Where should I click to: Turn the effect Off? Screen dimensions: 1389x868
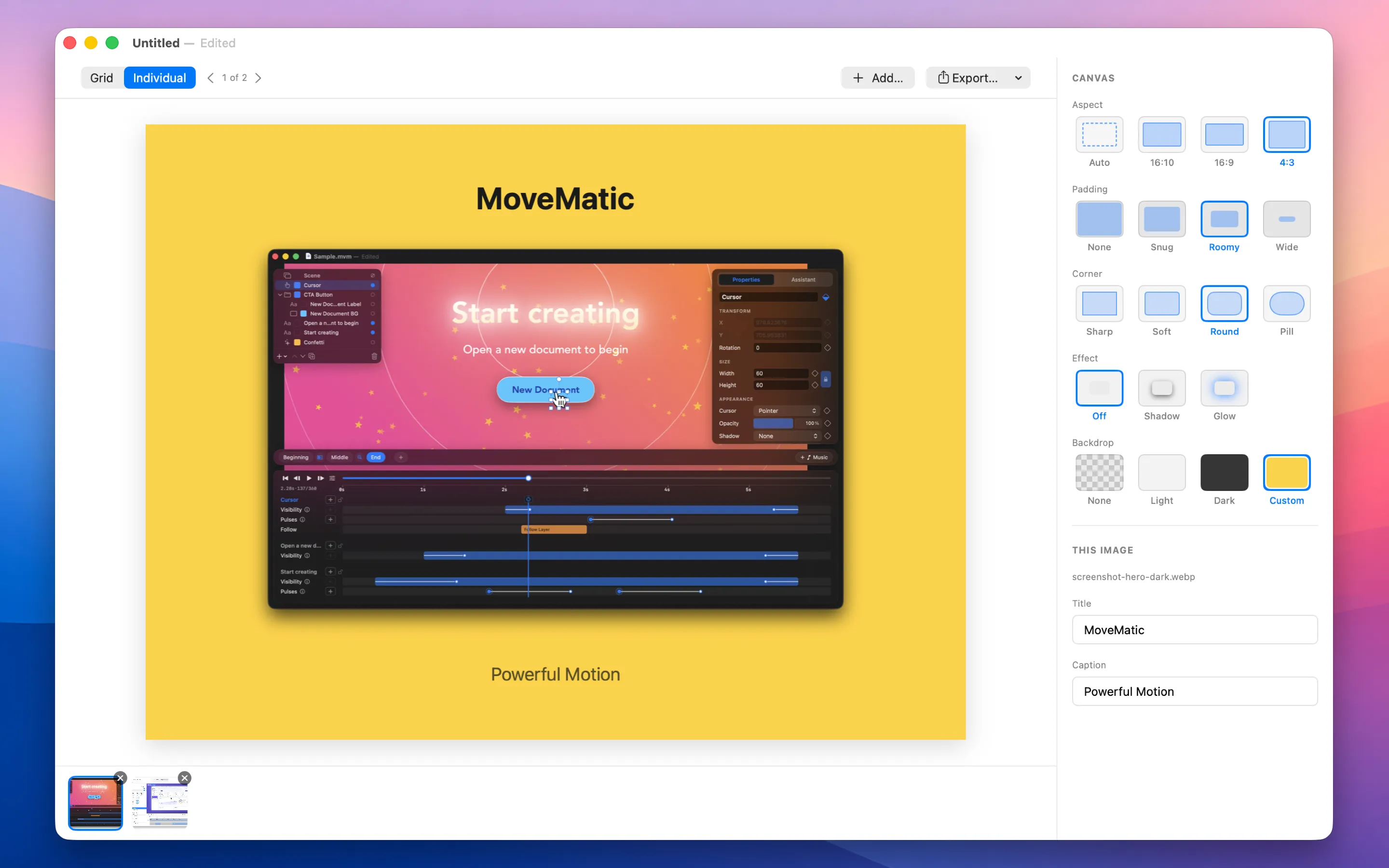(1099, 388)
